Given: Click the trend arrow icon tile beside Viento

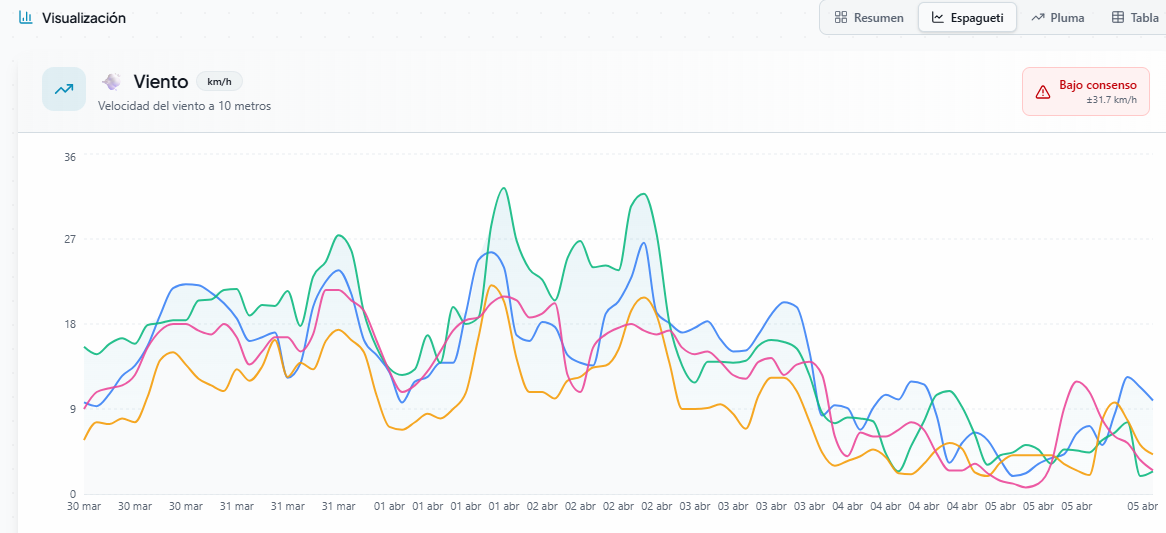Looking at the screenshot, I should click(64, 89).
